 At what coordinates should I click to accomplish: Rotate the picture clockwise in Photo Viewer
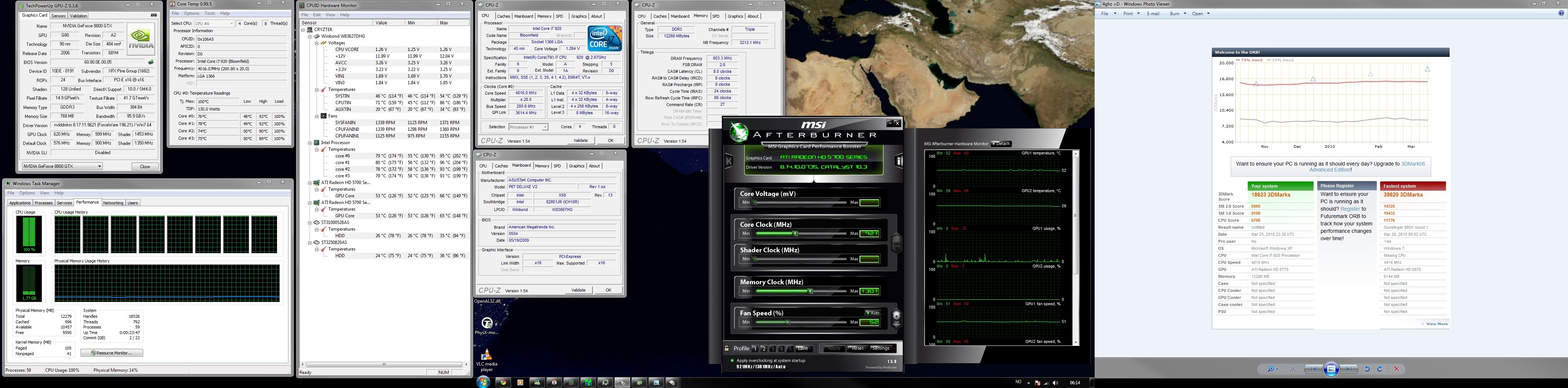point(1379,368)
